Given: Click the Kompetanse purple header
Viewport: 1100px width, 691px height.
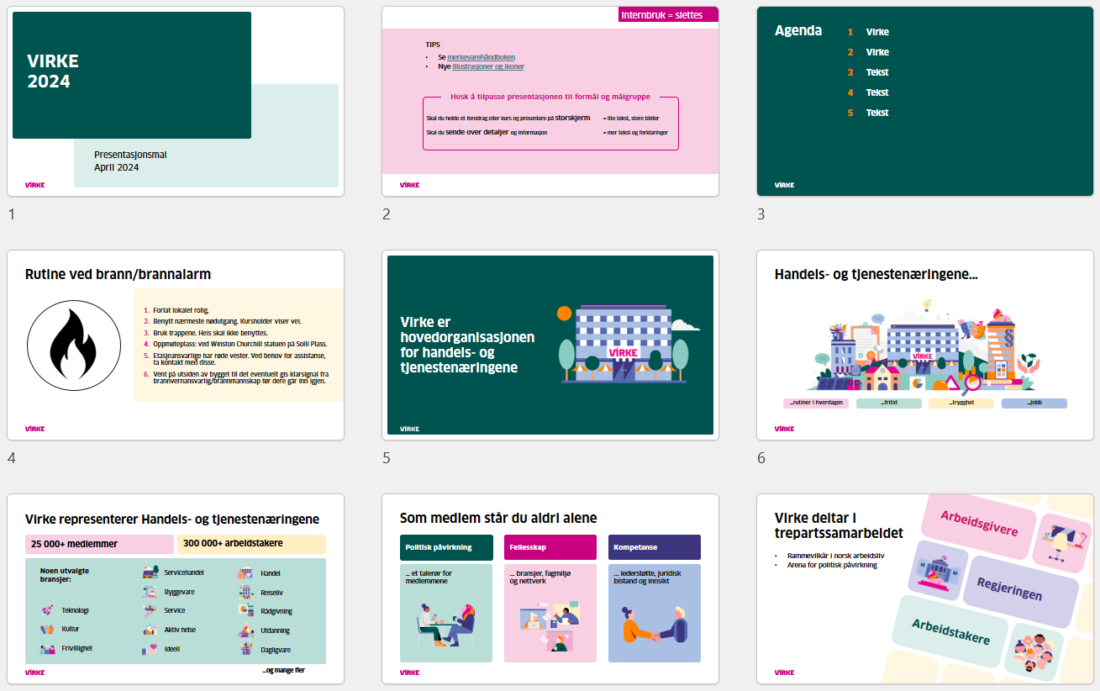Looking at the screenshot, I should pos(655,547).
